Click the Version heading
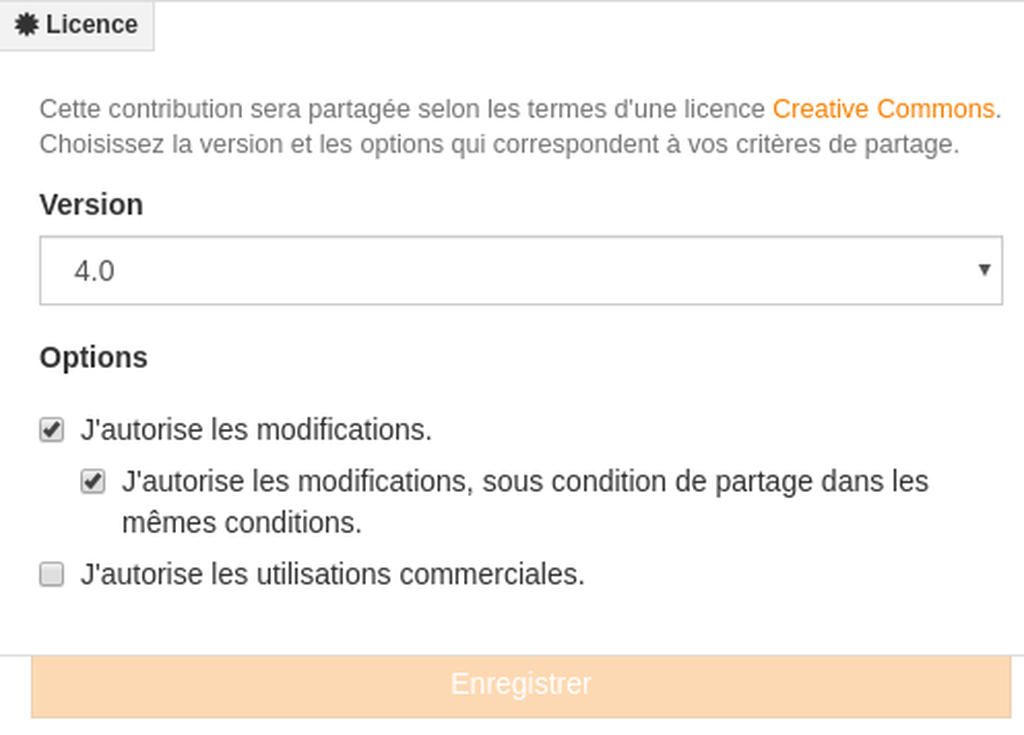The height and width of the screenshot is (735, 1024). pos(91,204)
